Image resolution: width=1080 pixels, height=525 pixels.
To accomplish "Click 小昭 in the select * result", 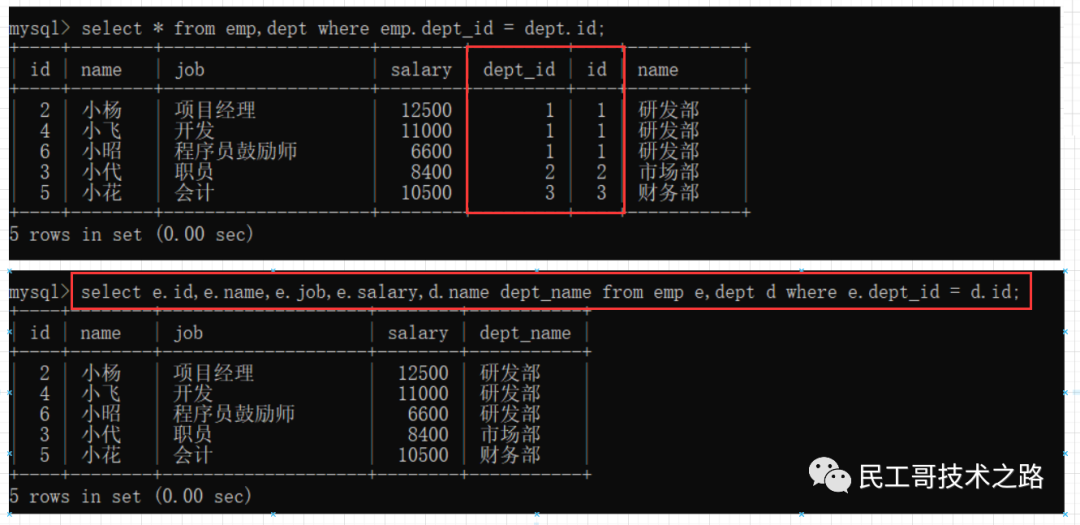I will [101, 151].
